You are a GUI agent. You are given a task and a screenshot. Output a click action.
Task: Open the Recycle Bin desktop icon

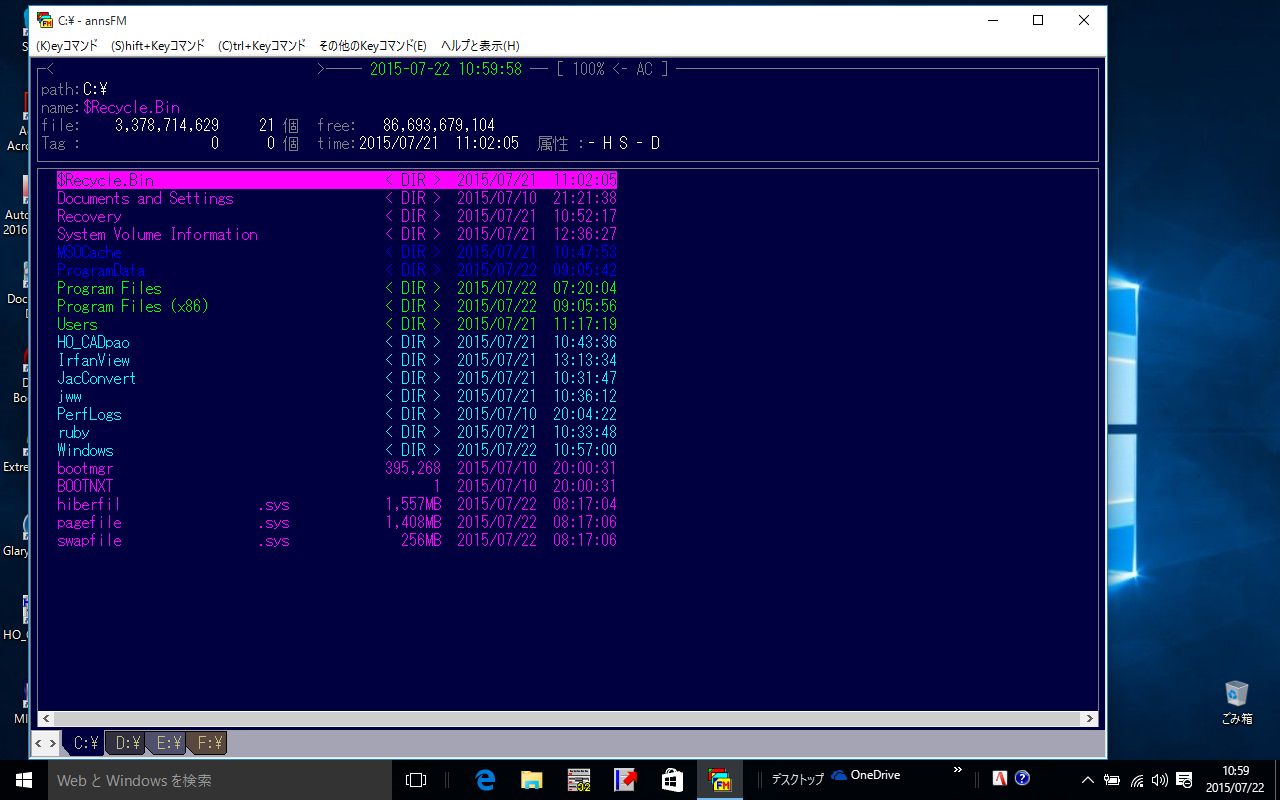(1237, 700)
